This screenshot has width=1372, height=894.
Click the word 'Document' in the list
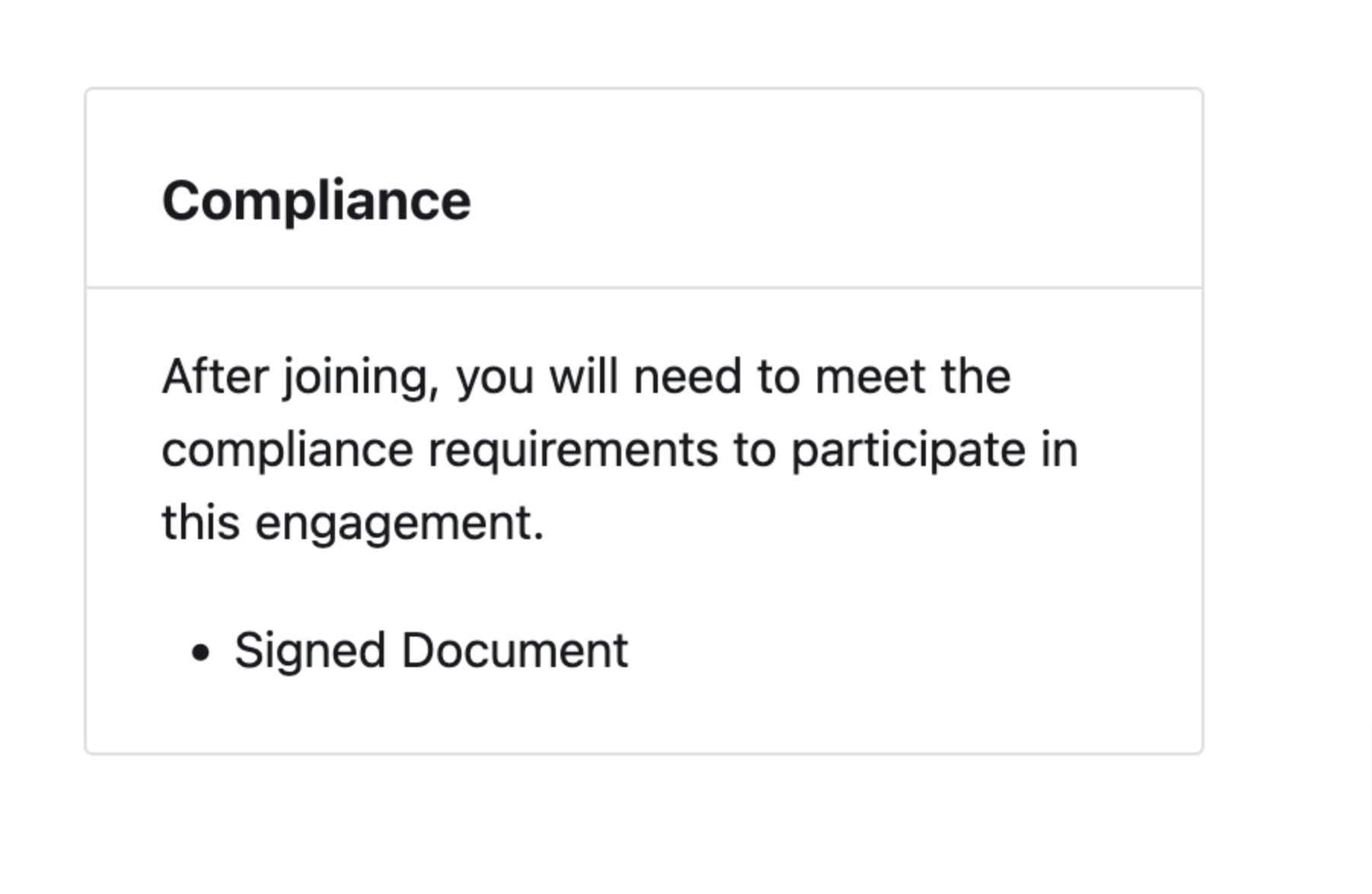[x=515, y=651]
